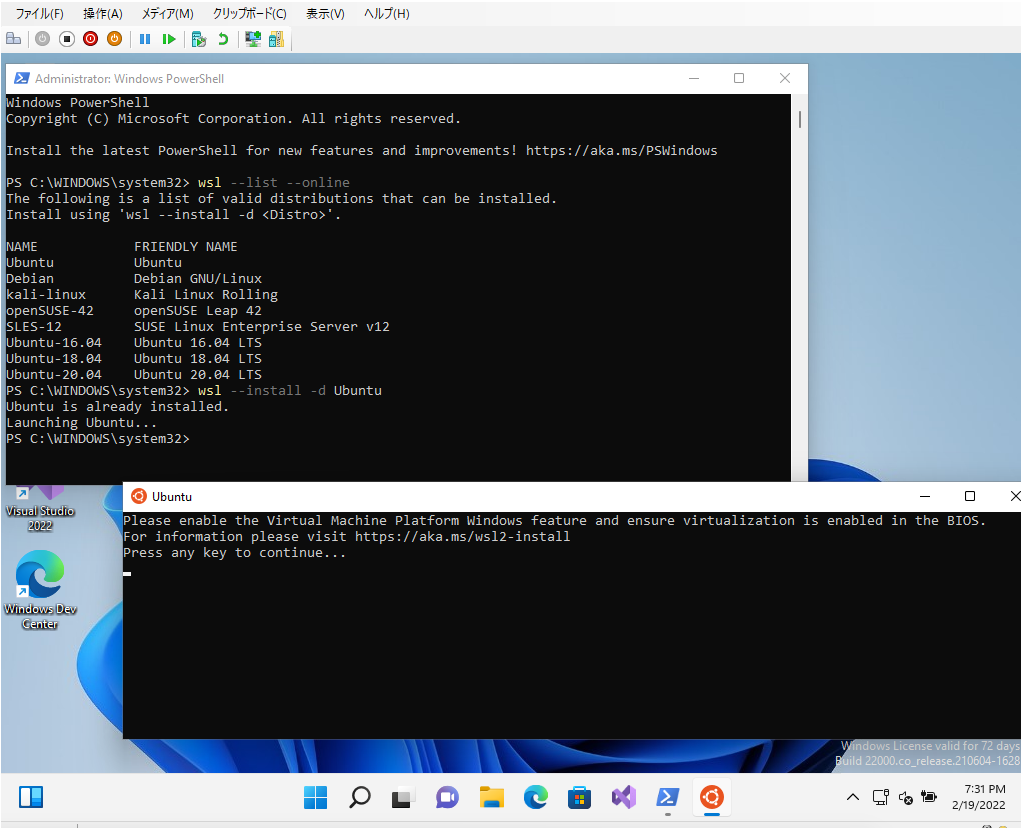Maximize the Ubuntu window
Screen dimensions: 1021x828
pos(970,496)
